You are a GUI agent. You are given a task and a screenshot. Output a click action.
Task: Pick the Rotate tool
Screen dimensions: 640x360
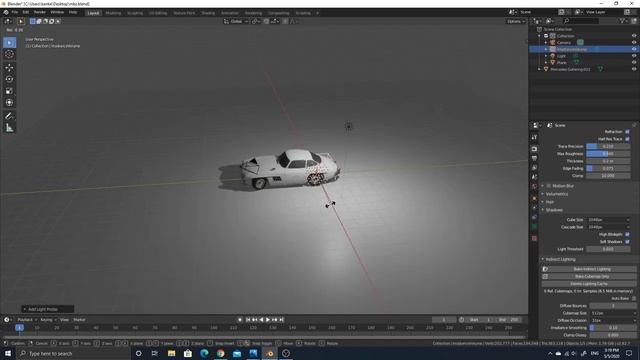coord(9,79)
